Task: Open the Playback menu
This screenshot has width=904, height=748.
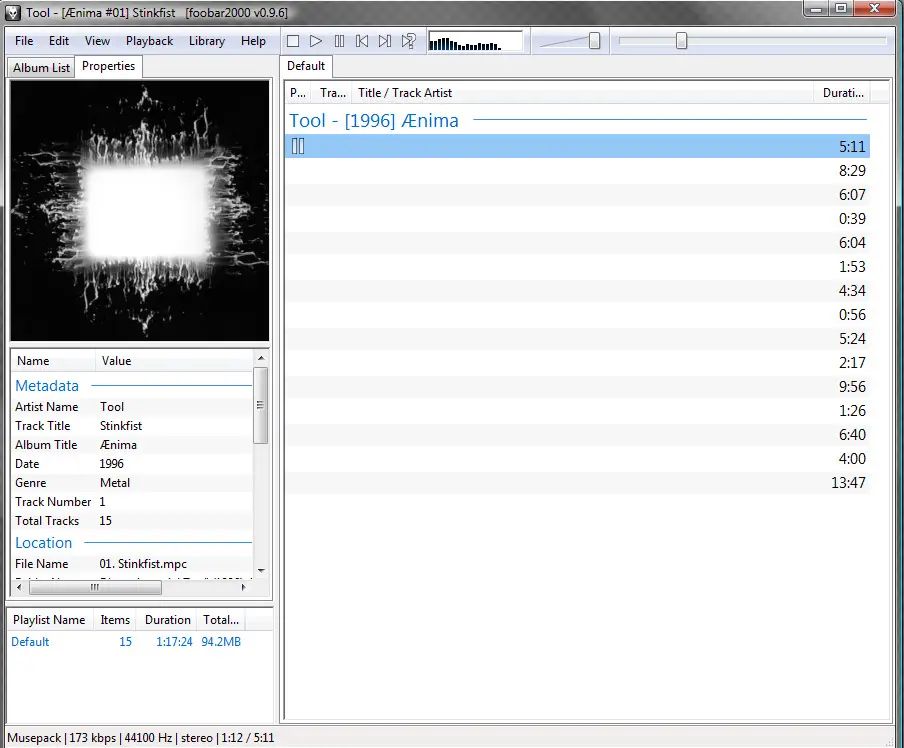Action: (x=149, y=41)
